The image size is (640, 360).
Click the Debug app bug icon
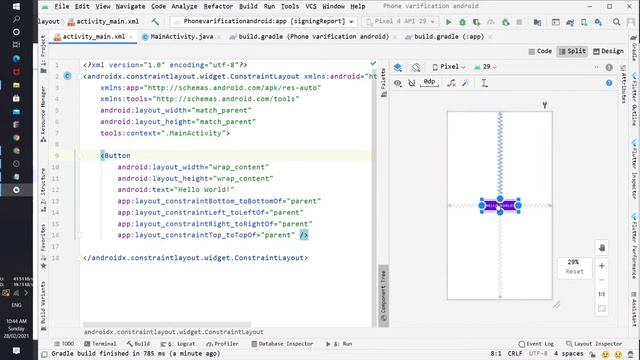click(x=462, y=22)
